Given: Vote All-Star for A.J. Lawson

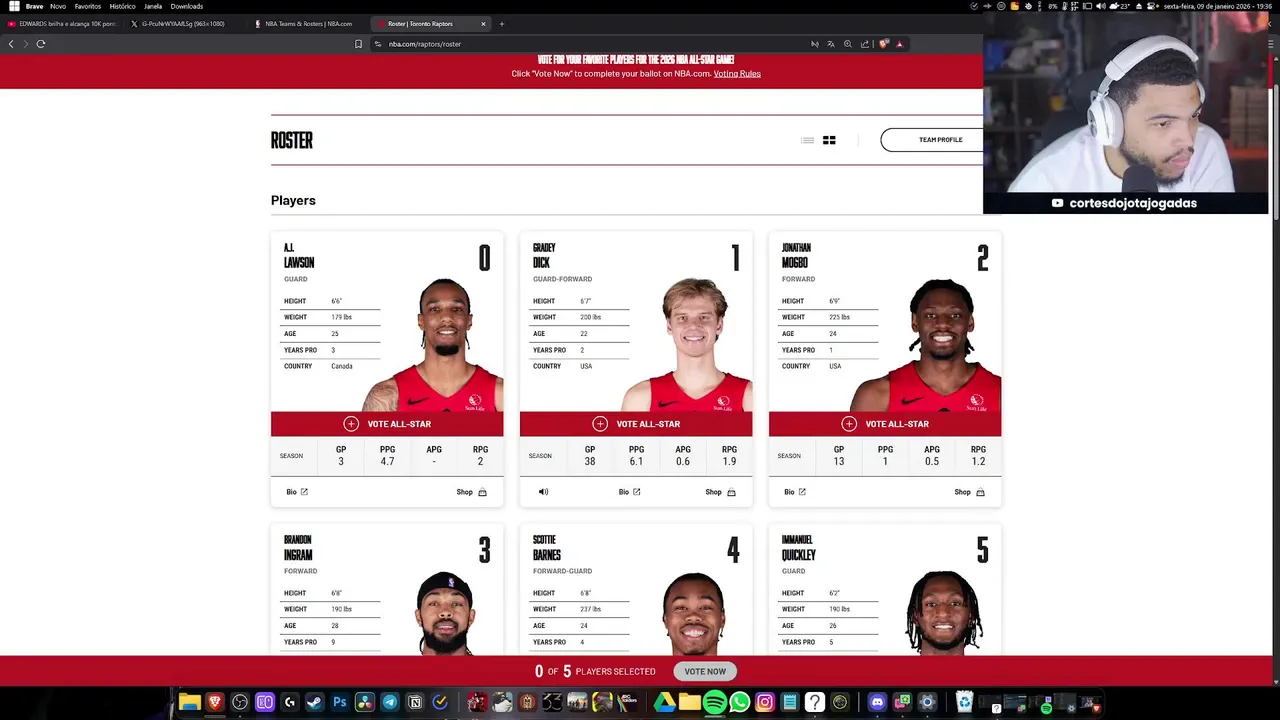Looking at the screenshot, I should (x=387, y=424).
